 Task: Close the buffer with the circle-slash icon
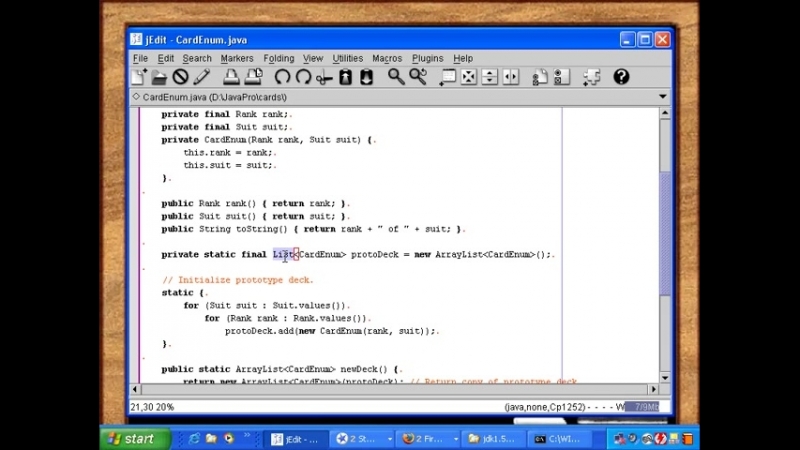(180, 77)
